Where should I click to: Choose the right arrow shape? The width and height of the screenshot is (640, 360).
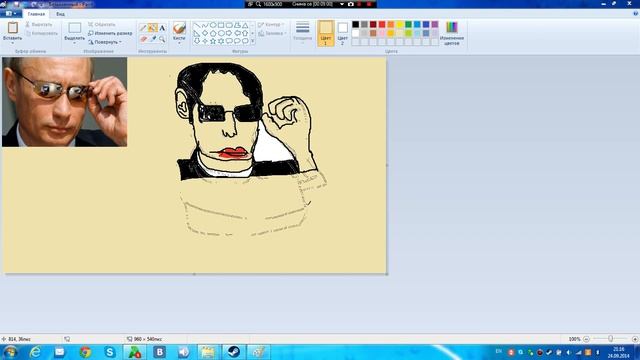(x=229, y=33)
